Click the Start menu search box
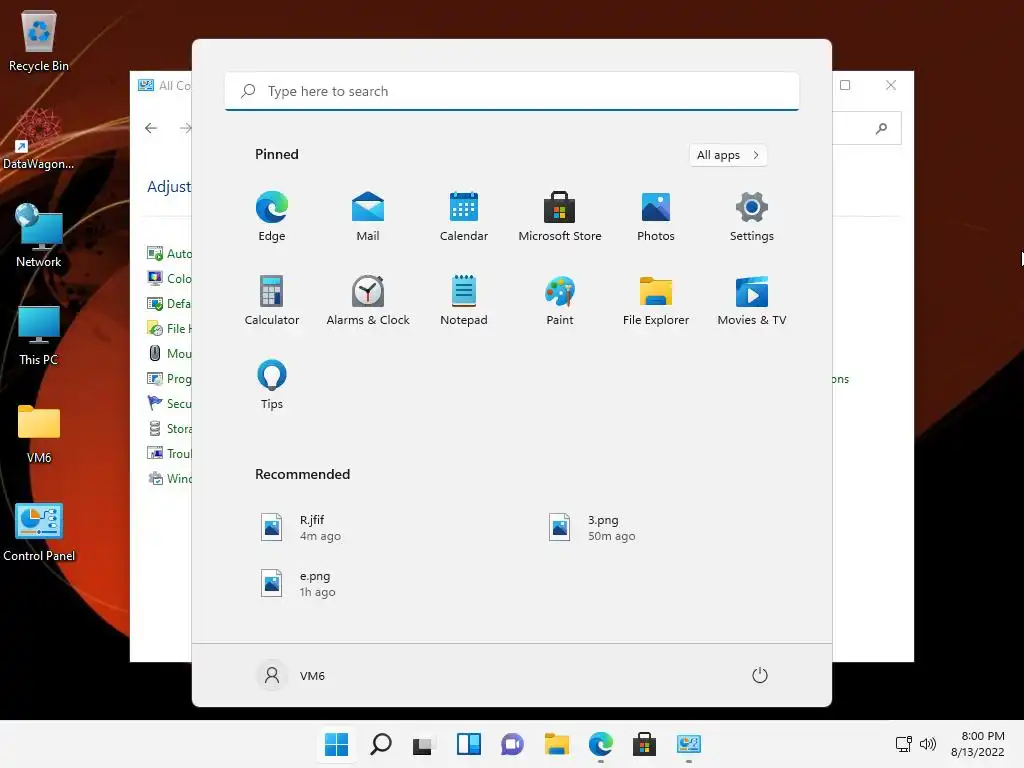Viewport: 1024px width, 768px height. pos(512,91)
